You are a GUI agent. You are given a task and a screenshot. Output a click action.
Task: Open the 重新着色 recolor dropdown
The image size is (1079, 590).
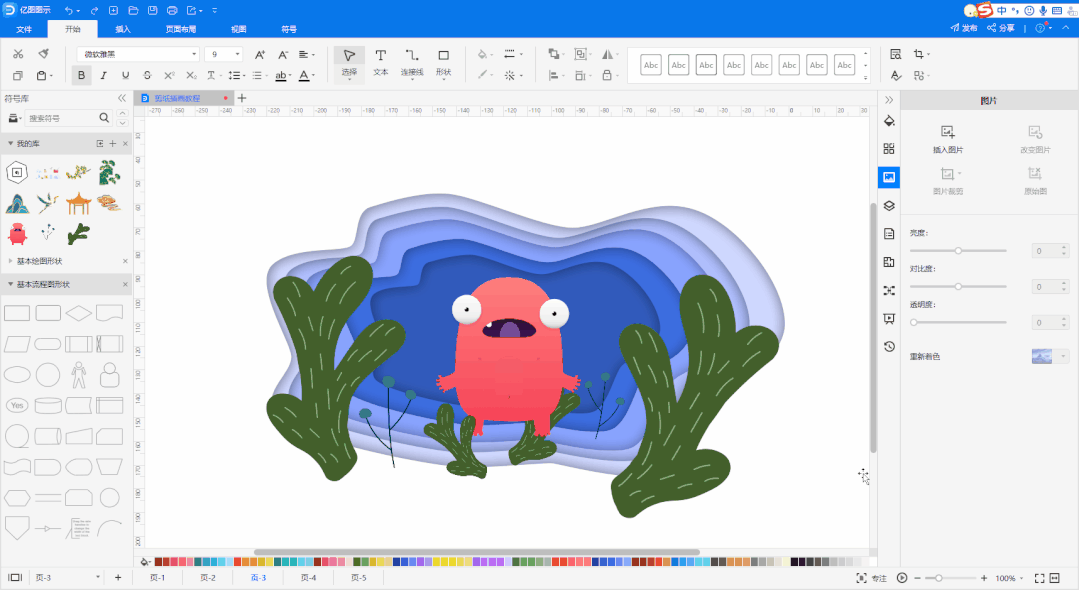click(1063, 356)
